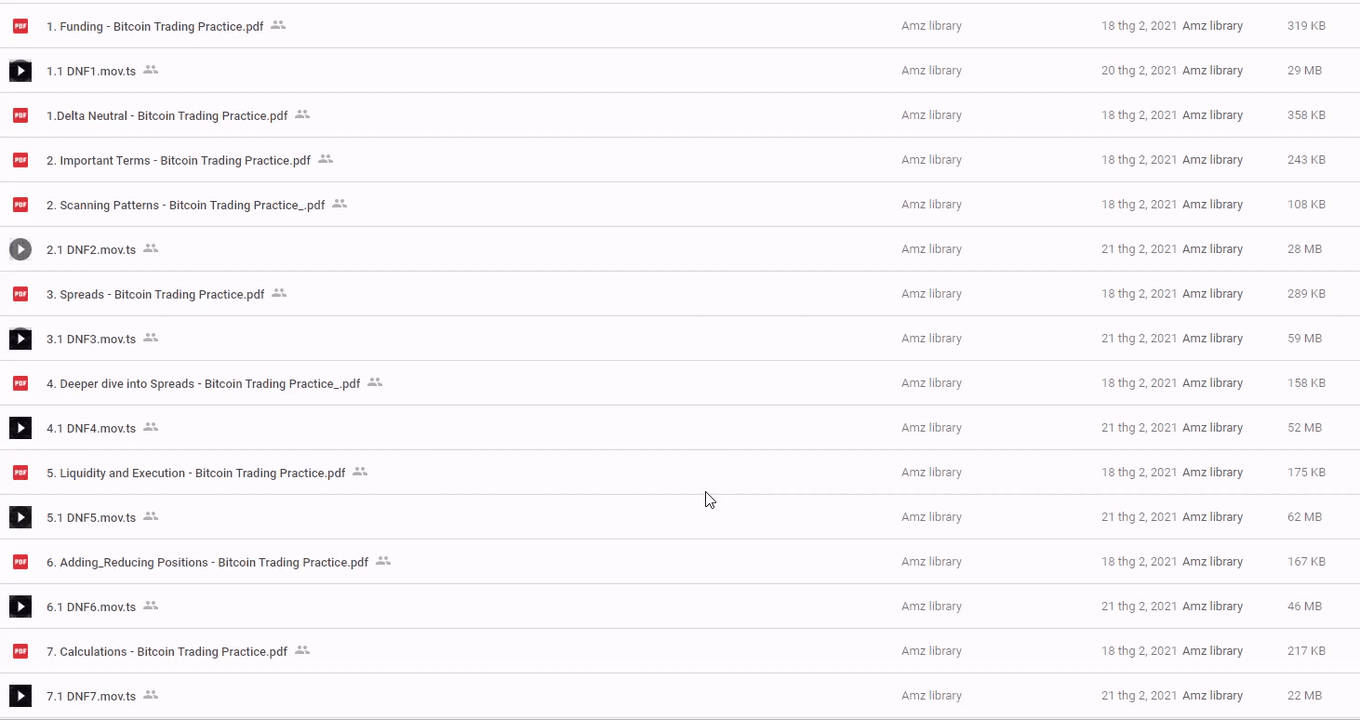The height and width of the screenshot is (720, 1360).
Task: Click shared-people icon next to 7. Calculations PDF
Action: click(x=302, y=651)
